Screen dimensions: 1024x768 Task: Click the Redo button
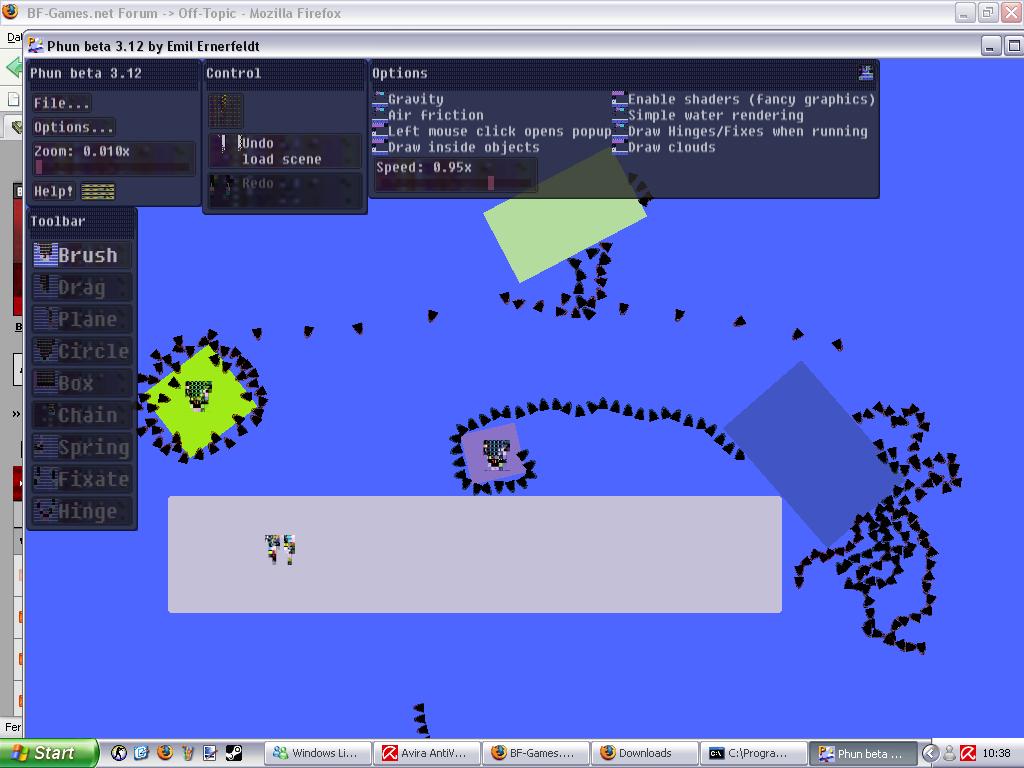[285, 191]
